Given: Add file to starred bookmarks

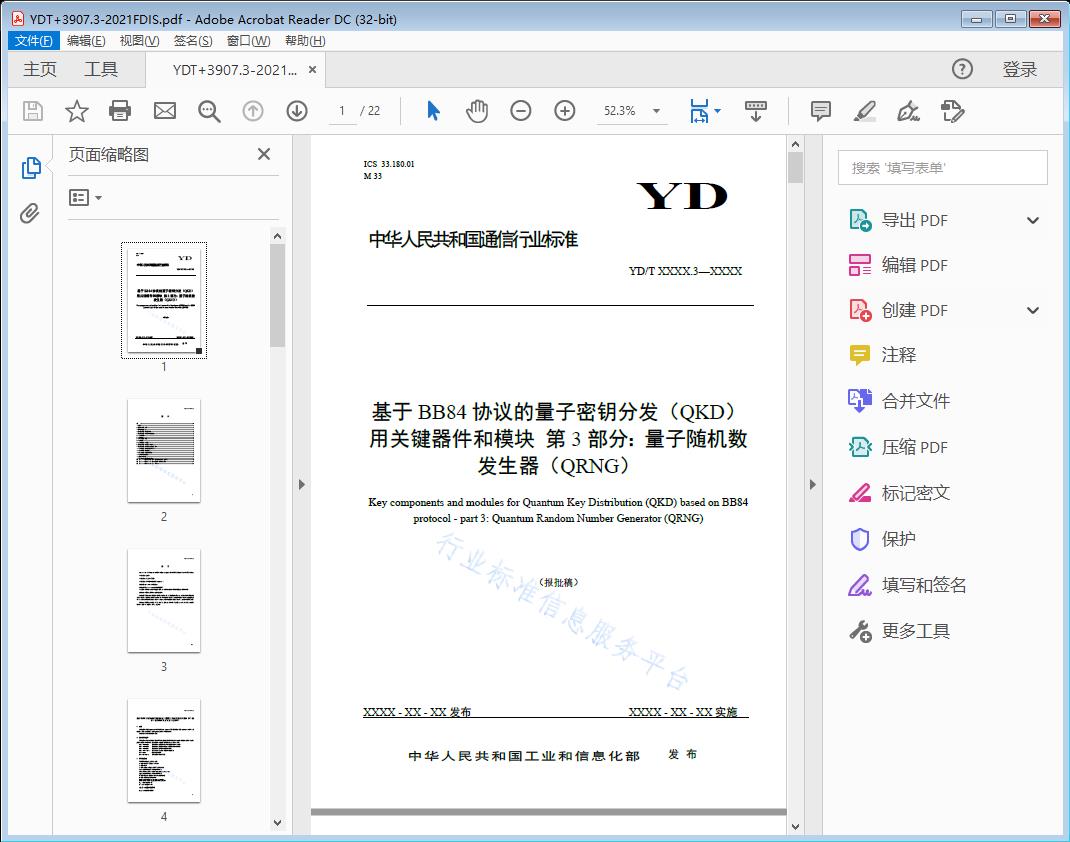Looking at the screenshot, I should (x=76, y=111).
